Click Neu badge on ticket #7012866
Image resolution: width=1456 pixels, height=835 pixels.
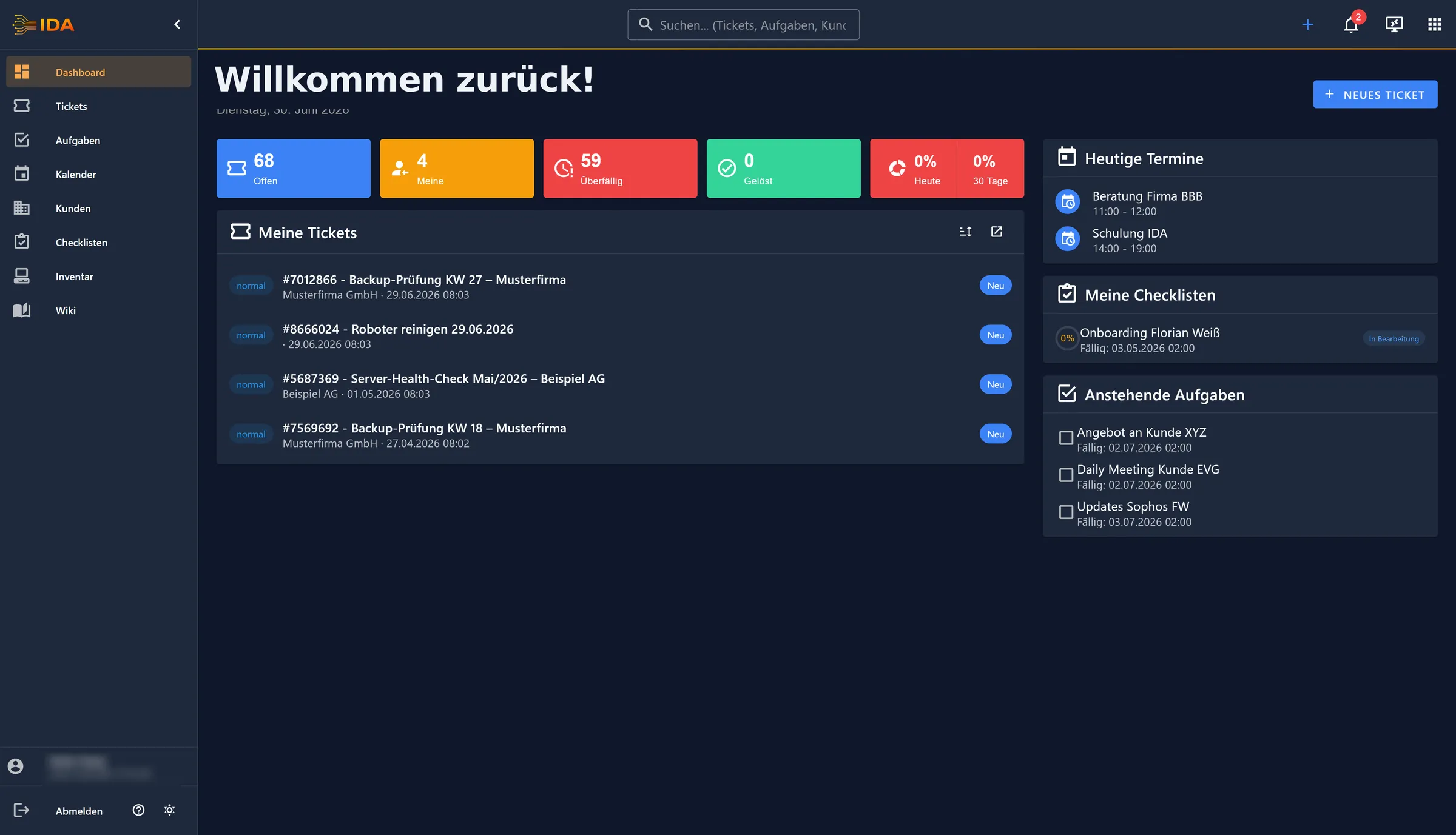(x=996, y=286)
